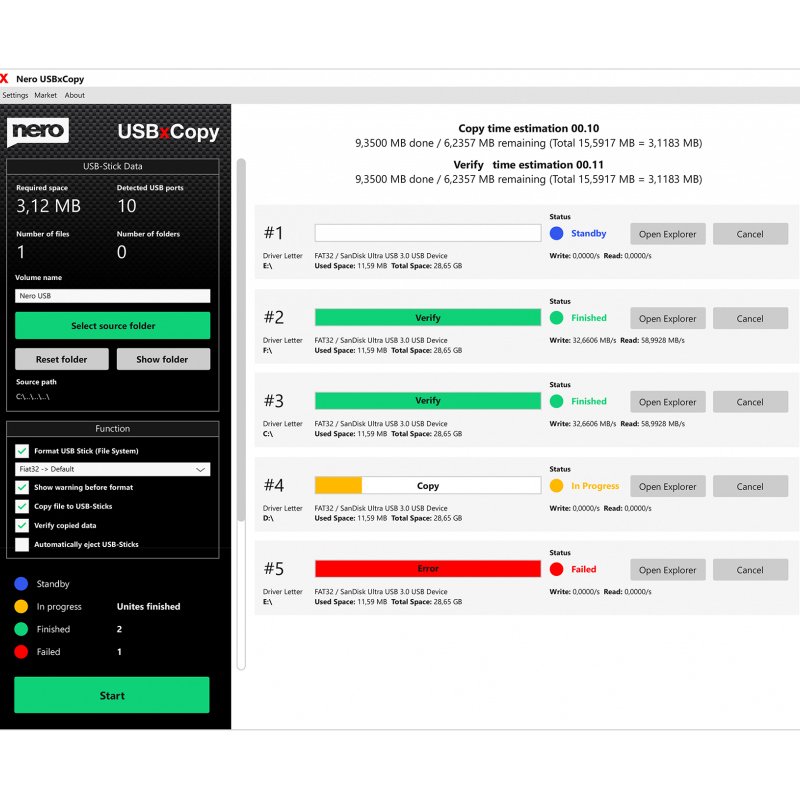Toggle Verify copied data checkbox
This screenshot has height=800, width=800.
coord(22,526)
